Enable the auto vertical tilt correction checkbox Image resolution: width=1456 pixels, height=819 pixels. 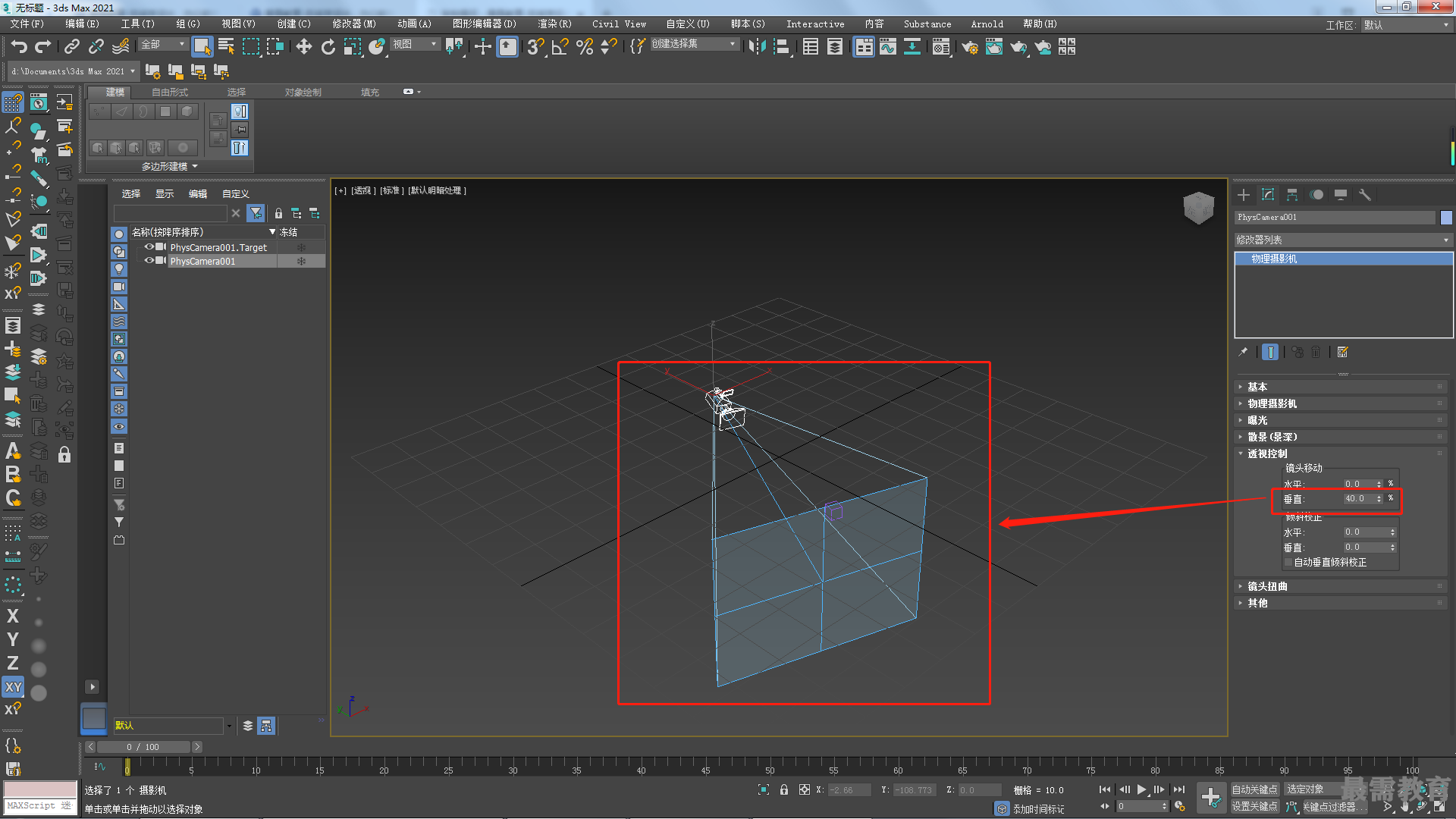point(1288,562)
